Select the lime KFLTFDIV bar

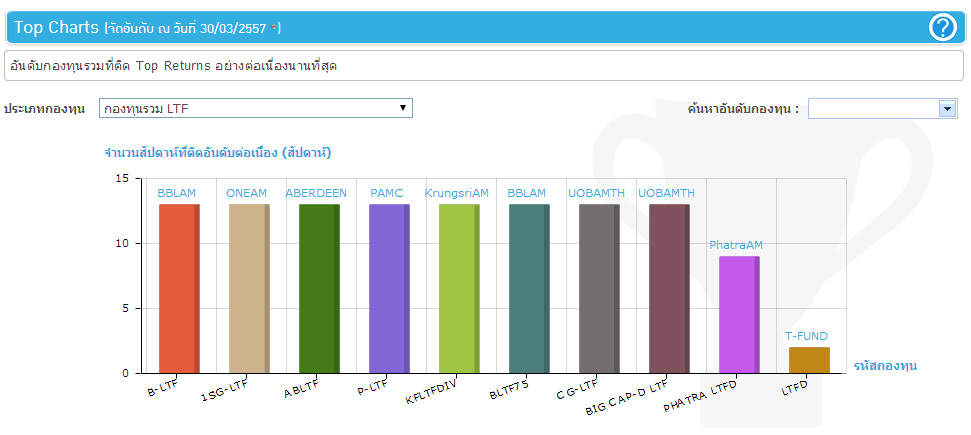[459, 289]
